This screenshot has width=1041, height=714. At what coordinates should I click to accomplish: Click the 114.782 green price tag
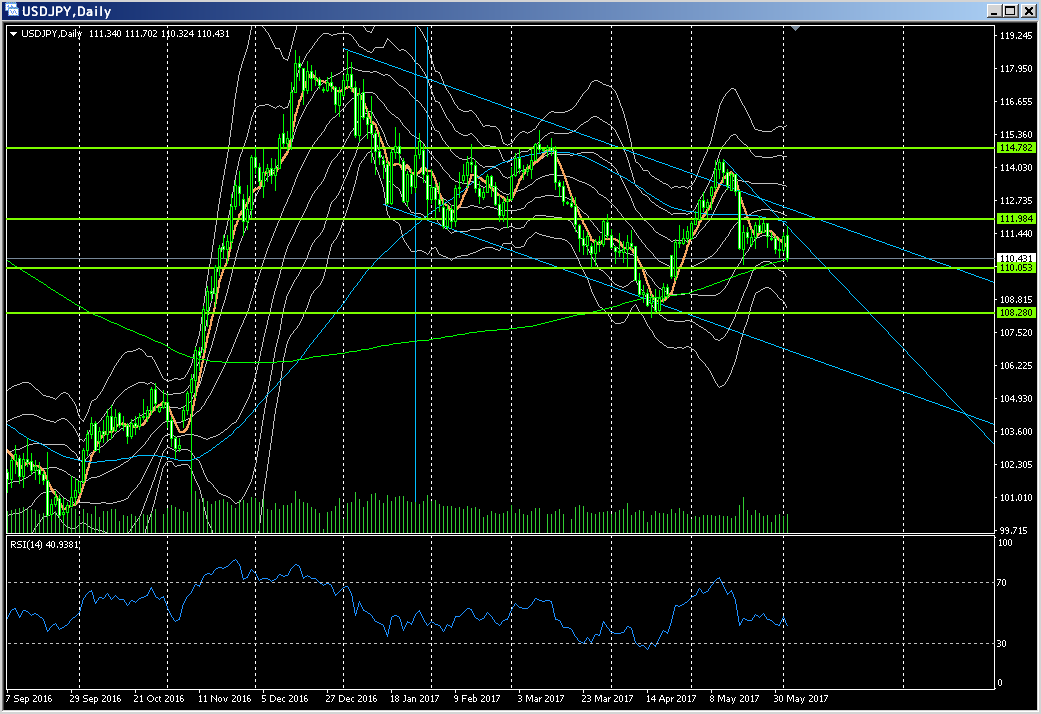(1015, 147)
